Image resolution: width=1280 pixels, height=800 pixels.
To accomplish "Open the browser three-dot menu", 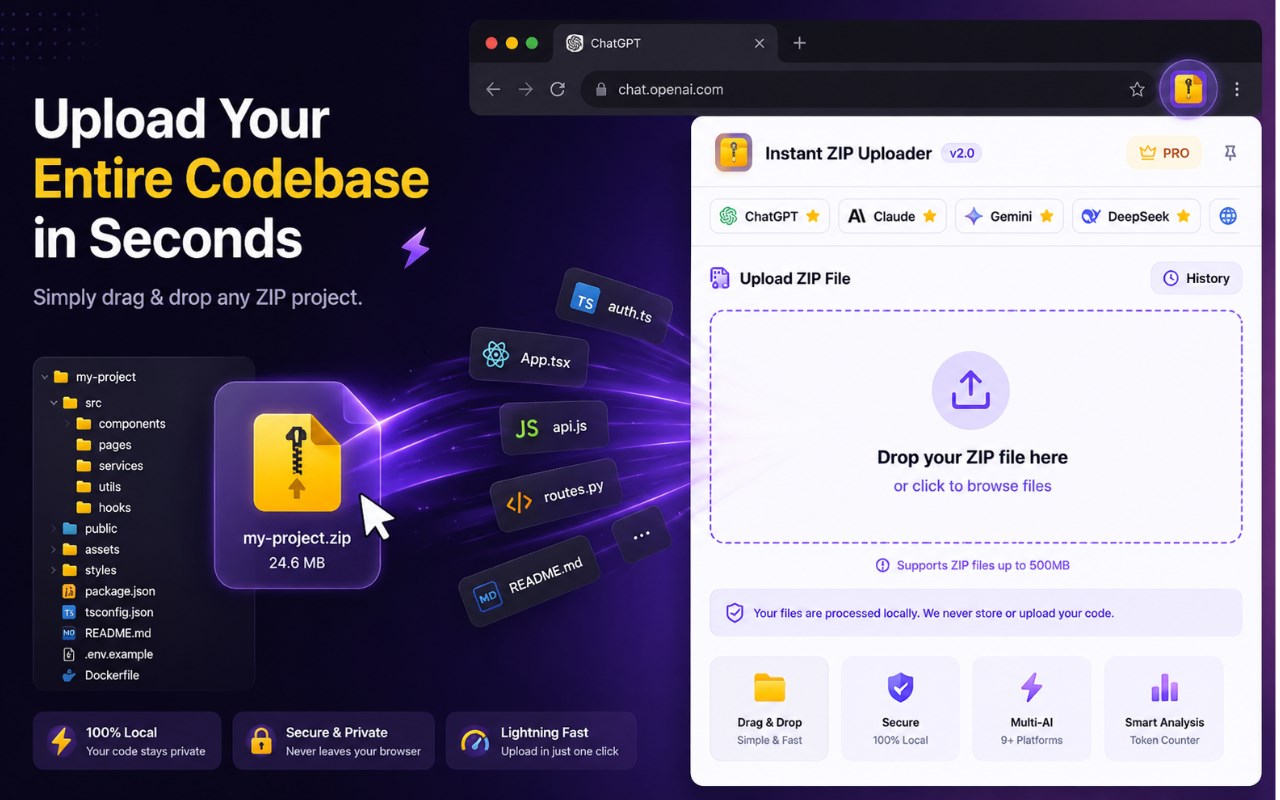I will coord(1237,89).
